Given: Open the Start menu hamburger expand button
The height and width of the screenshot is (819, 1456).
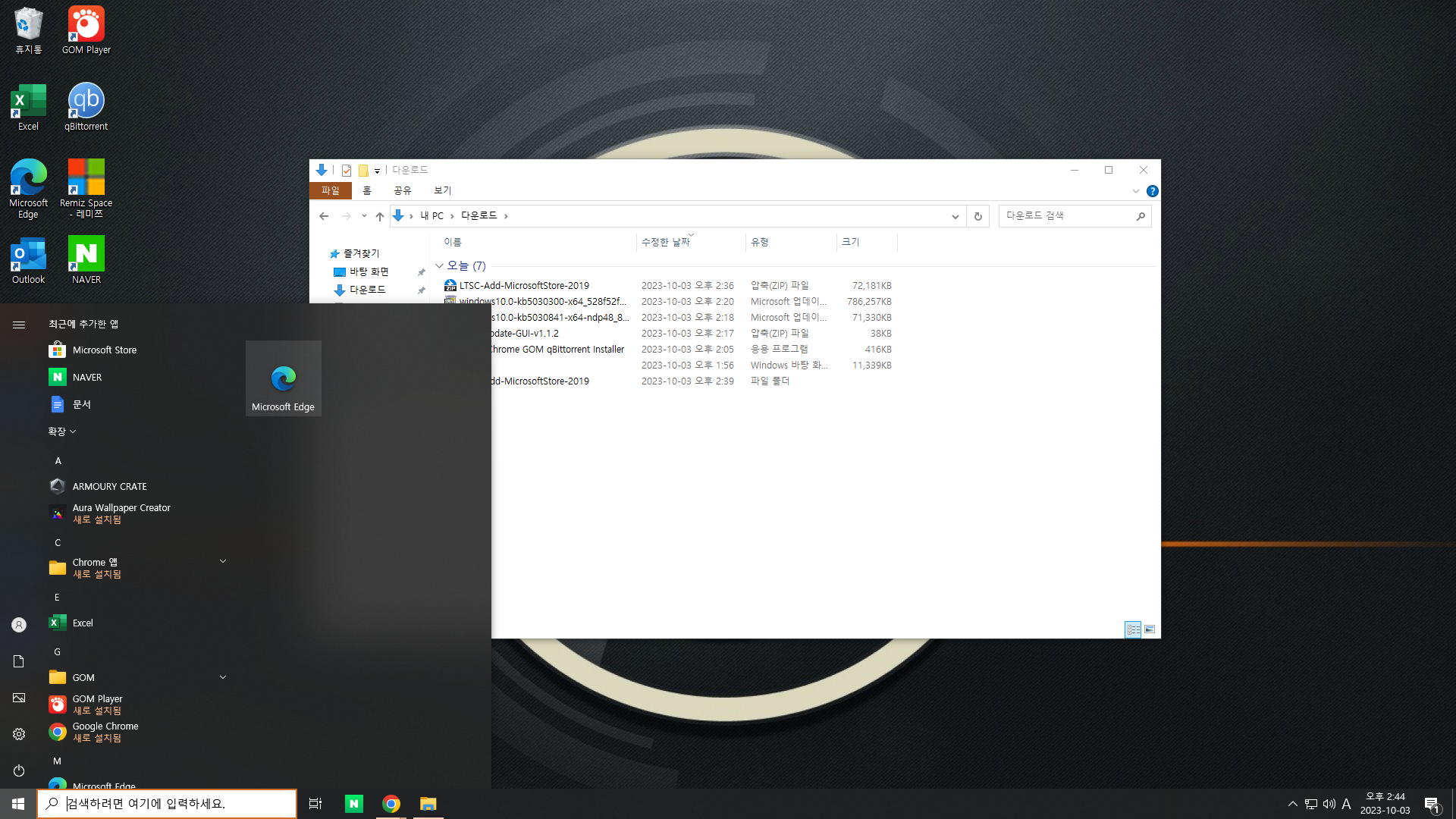Looking at the screenshot, I should point(19,325).
